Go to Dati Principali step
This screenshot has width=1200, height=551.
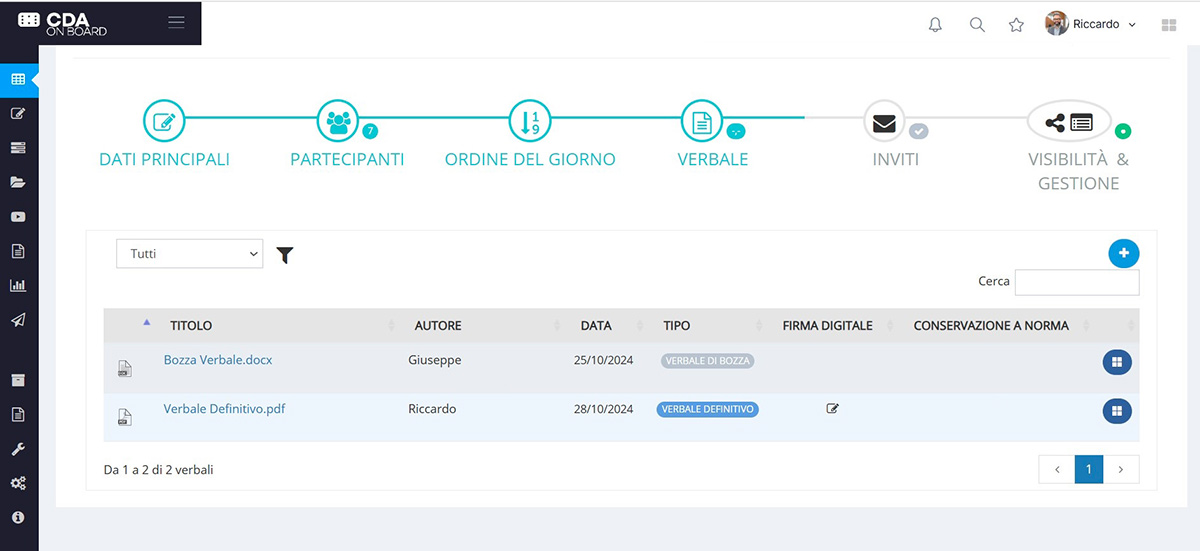(x=164, y=134)
